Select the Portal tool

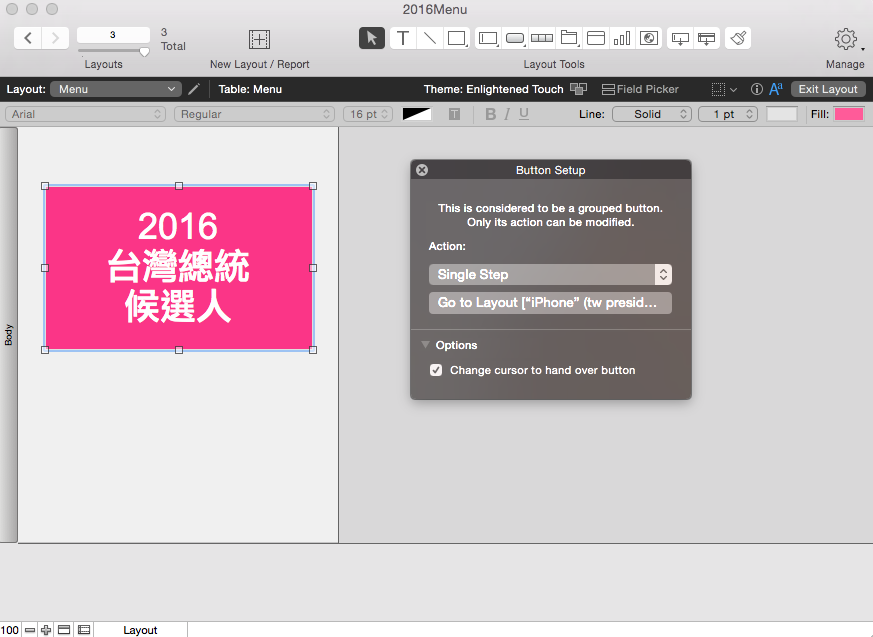point(596,38)
